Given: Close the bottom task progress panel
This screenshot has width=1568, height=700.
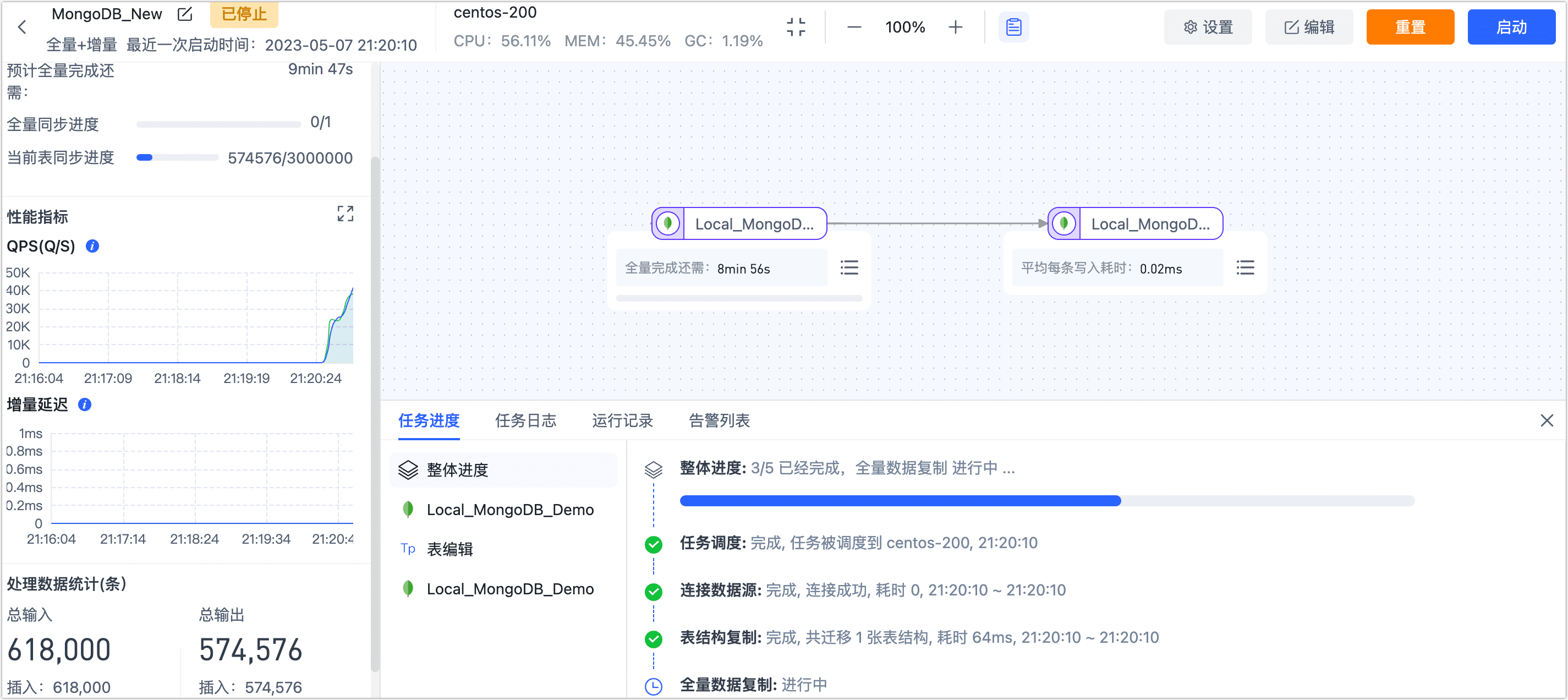Looking at the screenshot, I should (1546, 420).
